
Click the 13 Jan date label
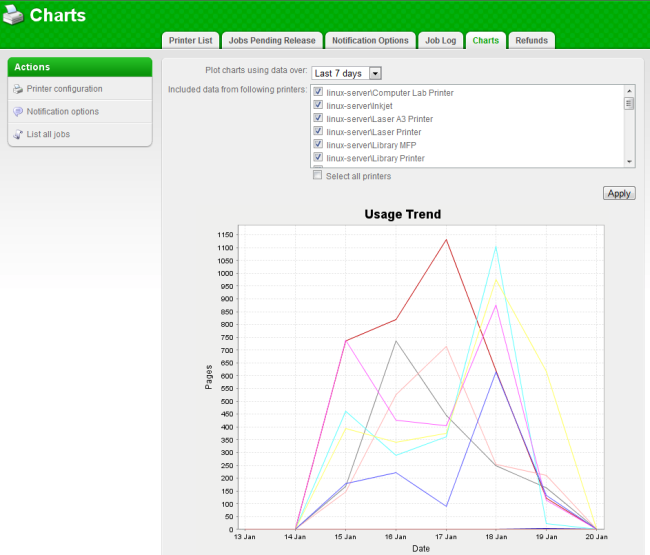pos(245,537)
